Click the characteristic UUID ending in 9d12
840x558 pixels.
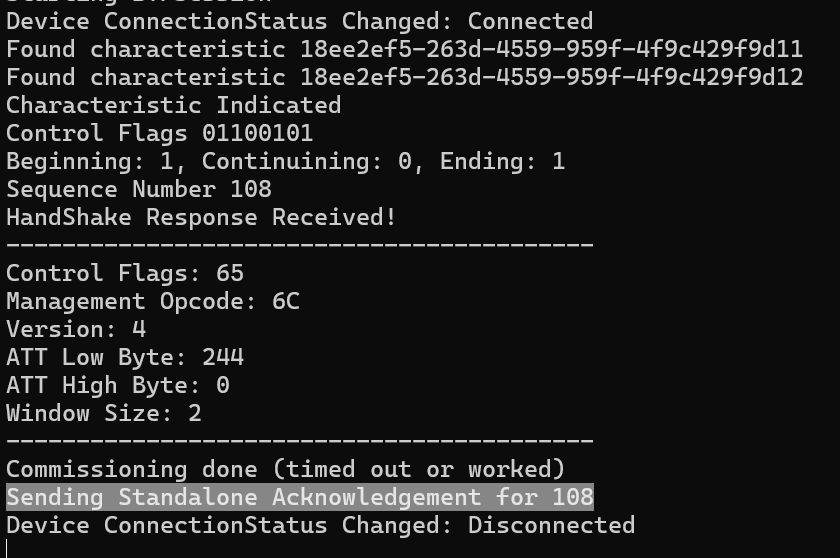[x=551, y=77]
